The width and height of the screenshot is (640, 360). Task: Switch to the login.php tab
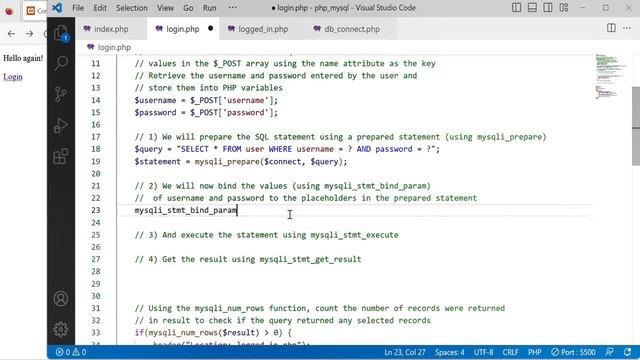coord(182,29)
